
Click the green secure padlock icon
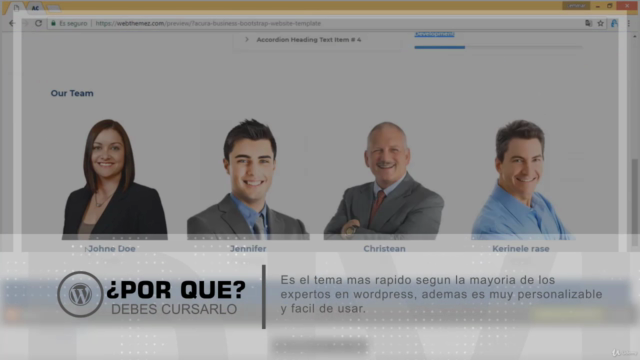click(x=53, y=23)
